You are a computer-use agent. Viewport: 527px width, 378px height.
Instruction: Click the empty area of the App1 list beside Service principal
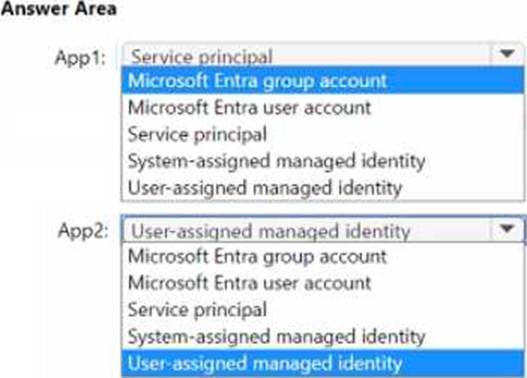tap(395, 134)
